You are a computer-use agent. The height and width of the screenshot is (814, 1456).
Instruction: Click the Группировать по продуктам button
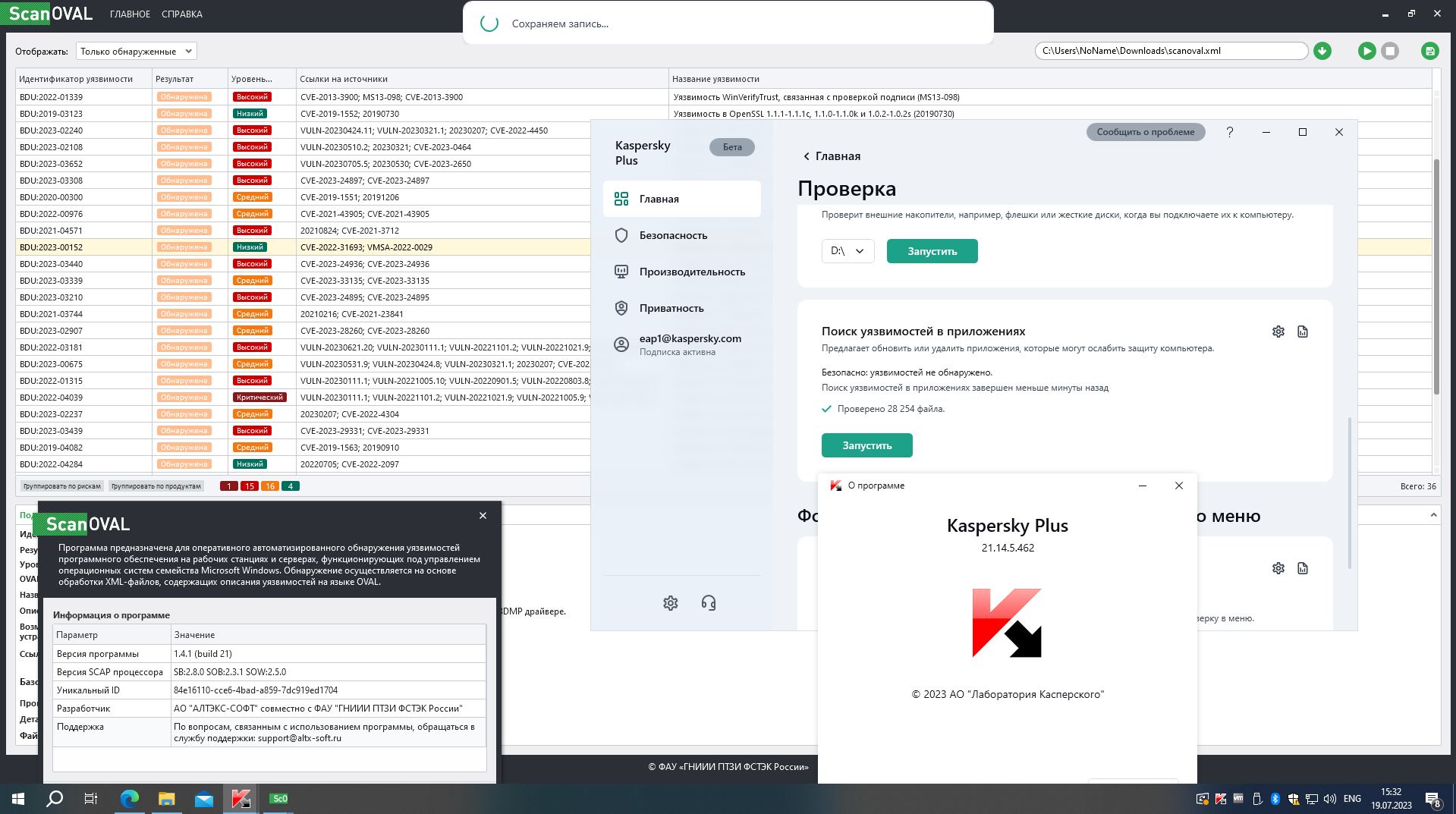click(156, 486)
